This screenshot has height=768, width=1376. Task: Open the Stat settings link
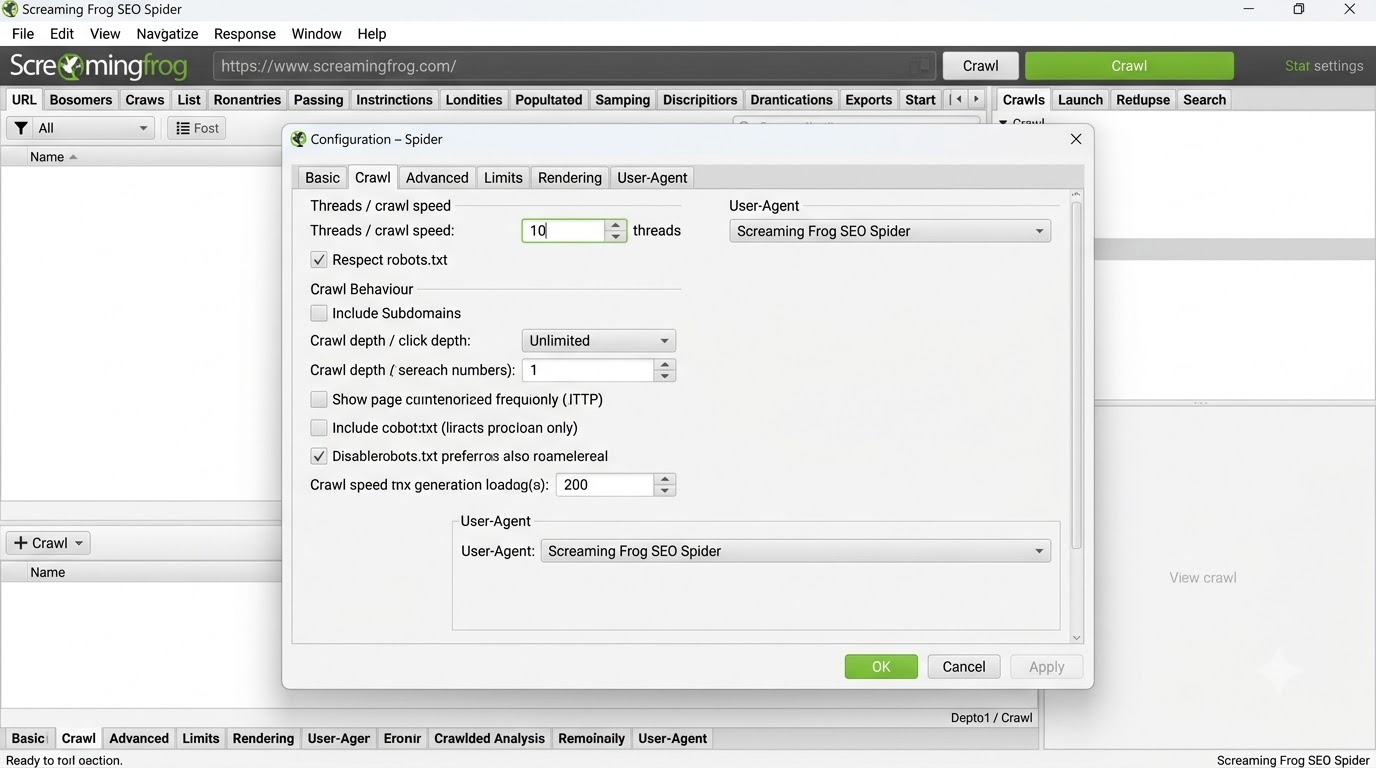[1324, 66]
